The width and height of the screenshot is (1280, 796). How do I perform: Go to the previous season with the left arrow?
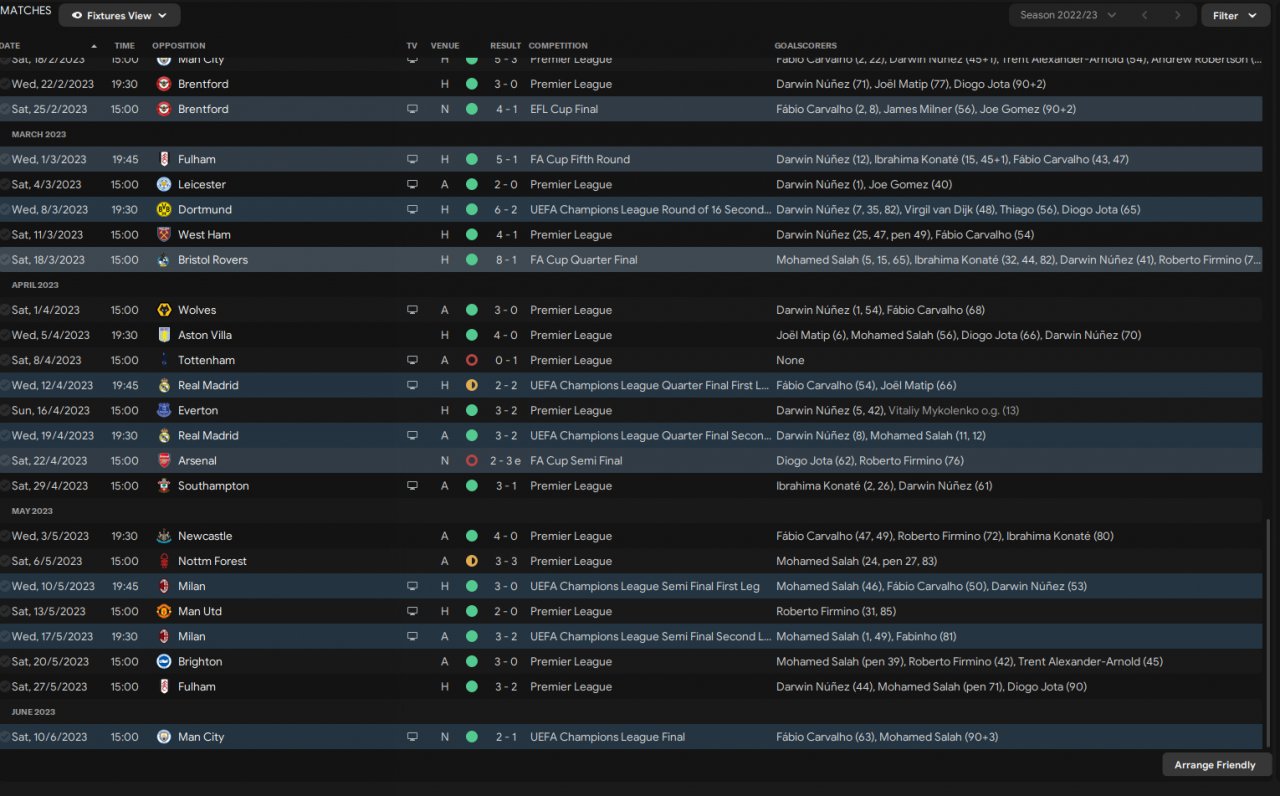tap(1145, 15)
